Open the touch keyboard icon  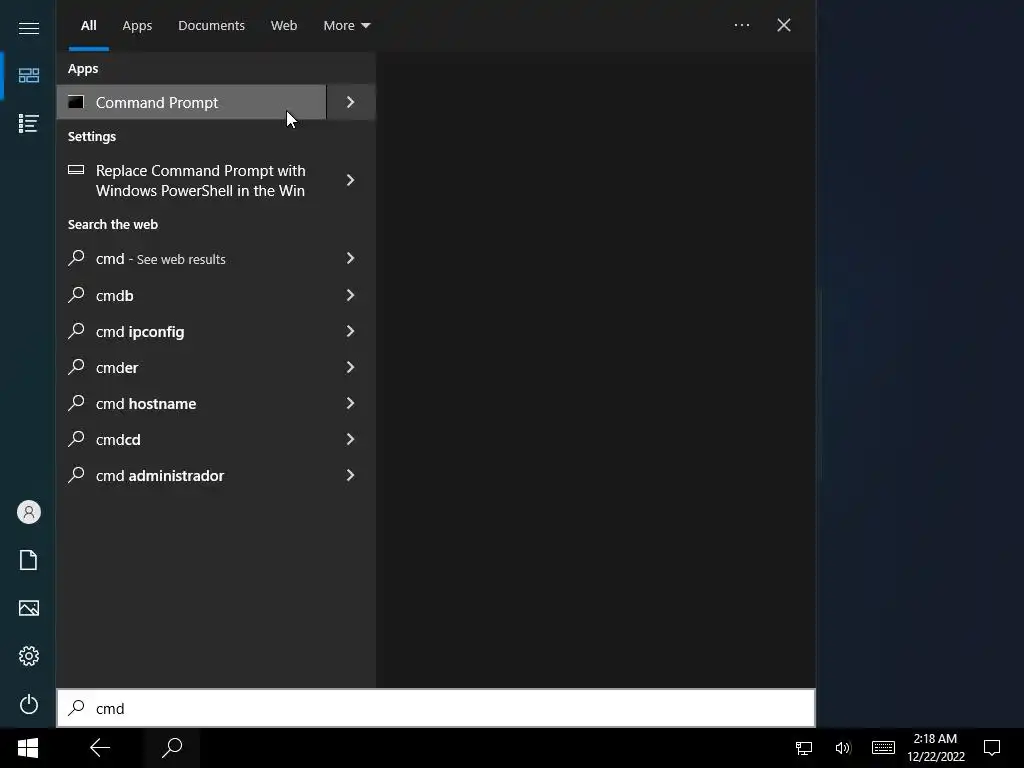(x=883, y=748)
